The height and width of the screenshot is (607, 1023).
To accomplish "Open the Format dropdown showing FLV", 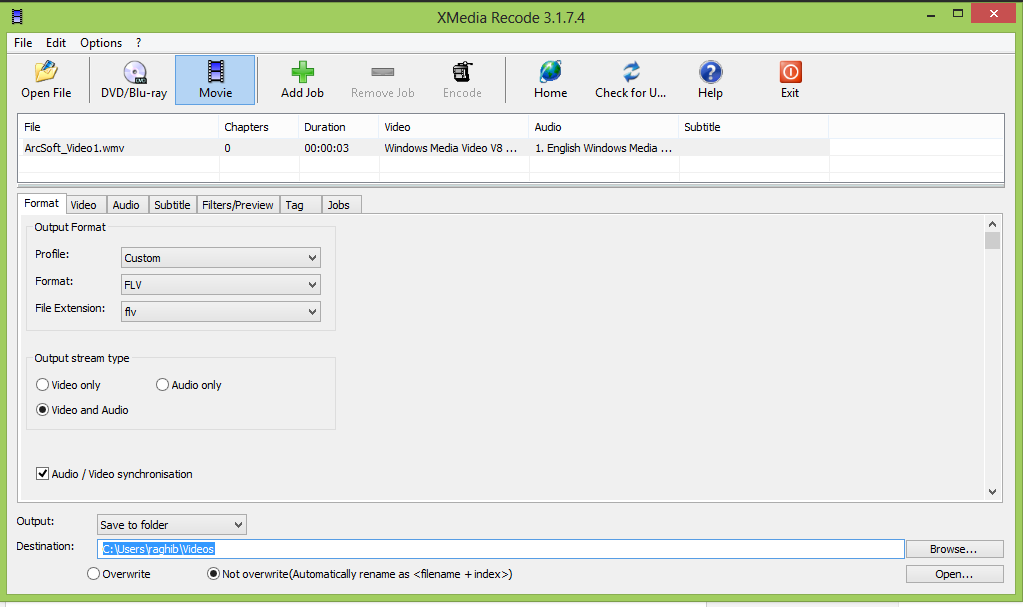I will click(x=220, y=285).
